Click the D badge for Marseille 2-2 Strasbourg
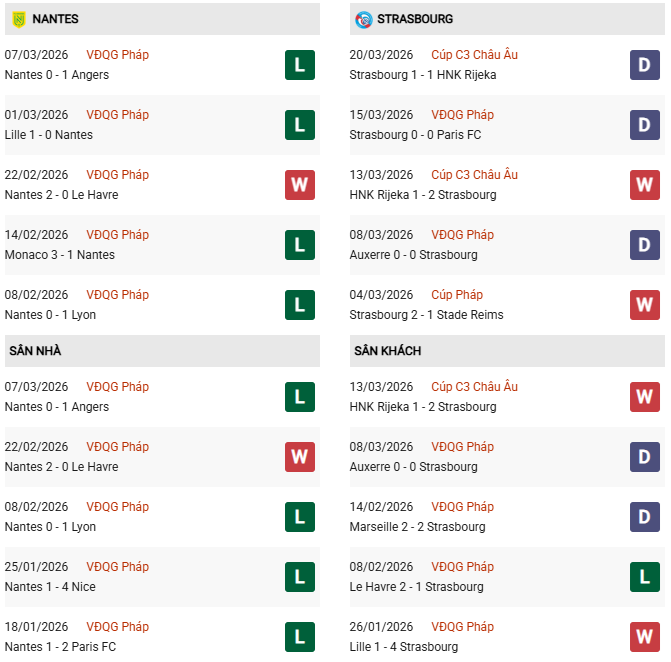671x662 pixels. [x=645, y=517]
